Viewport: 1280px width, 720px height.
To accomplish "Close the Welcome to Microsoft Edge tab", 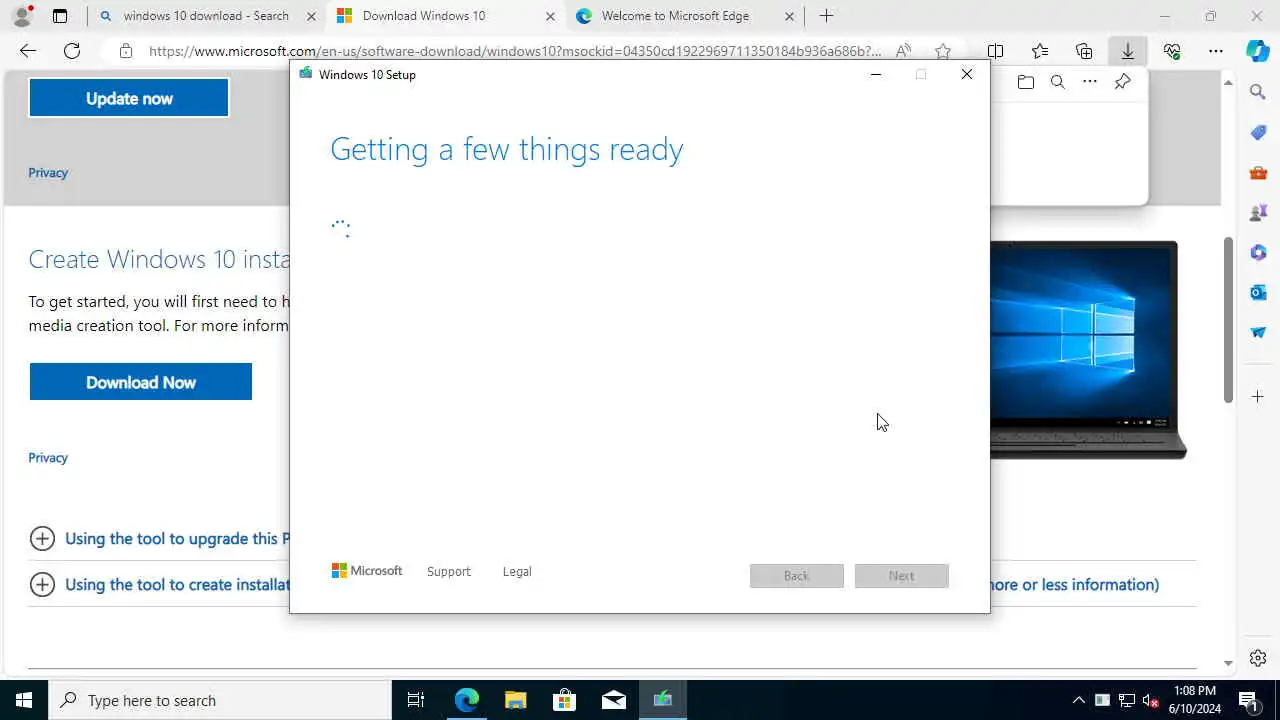I will click(789, 16).
